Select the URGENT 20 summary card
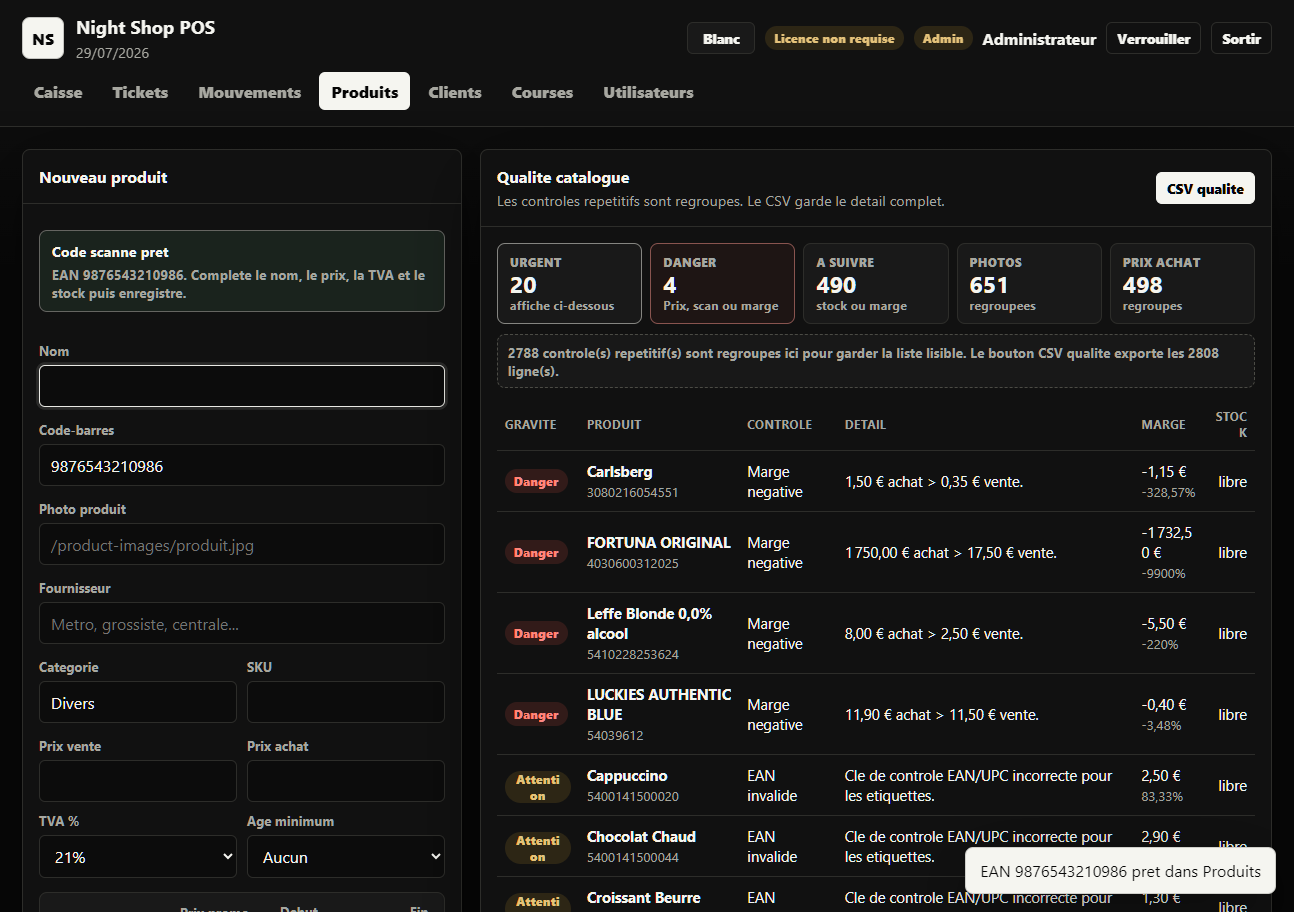The width and height of the screenshot is (1294, 912). coord(569,284)
